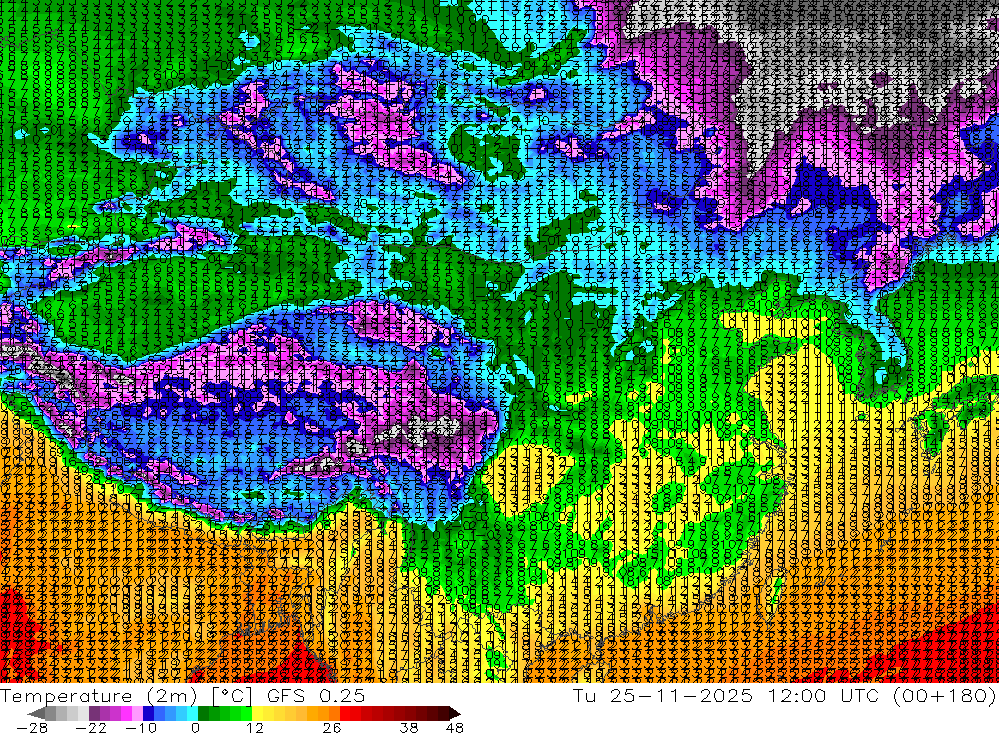1000x733 pixels.
Task: Click the yellow swatch right of 12
Action: click(258, 713)
